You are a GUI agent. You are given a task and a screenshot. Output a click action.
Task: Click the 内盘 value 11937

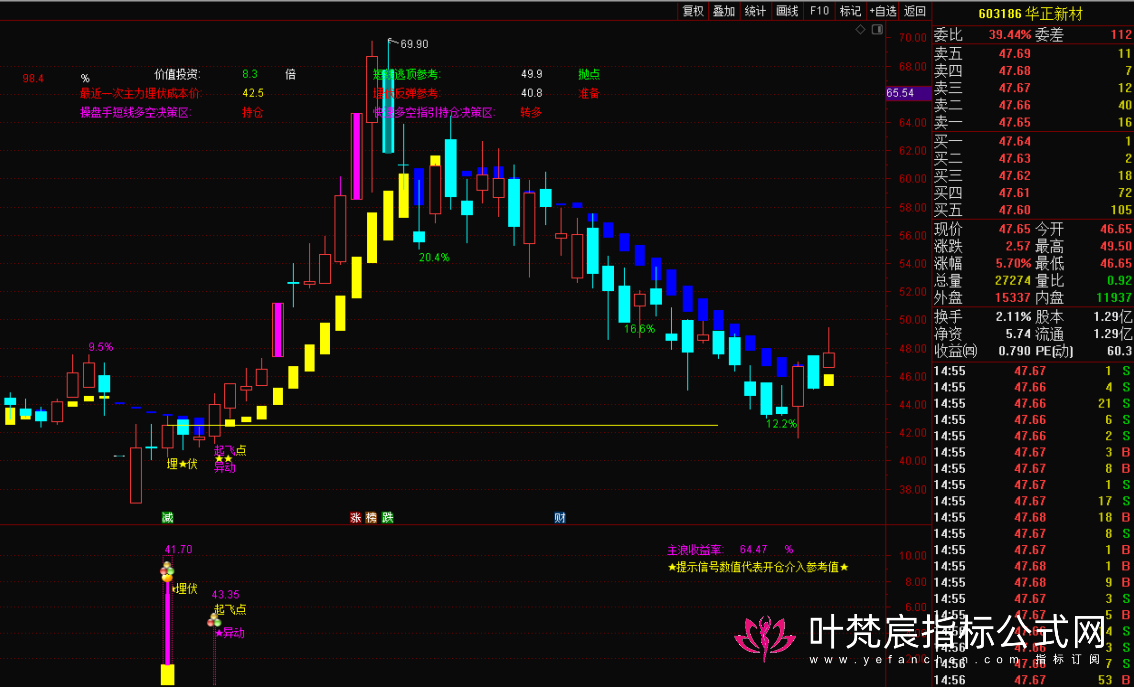click(1116, 298)
